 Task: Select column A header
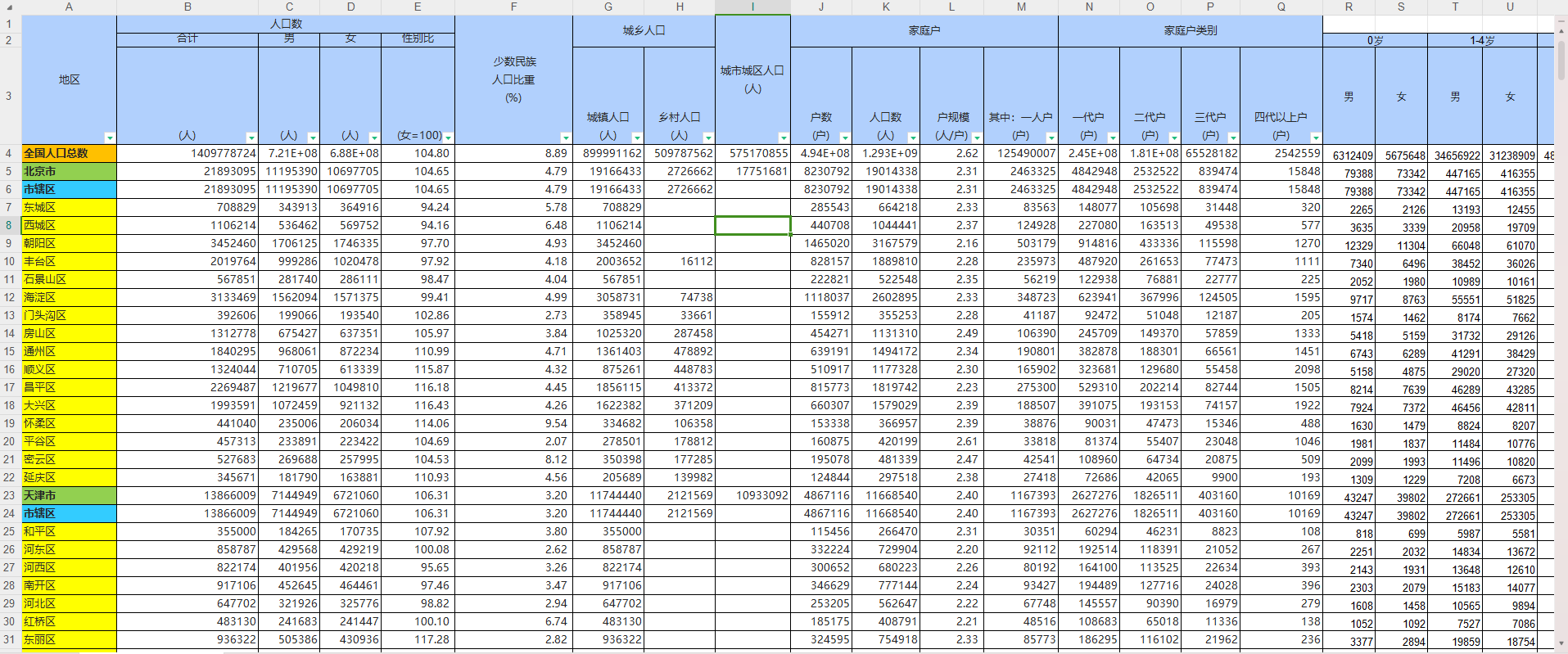(x=69, y=7)
